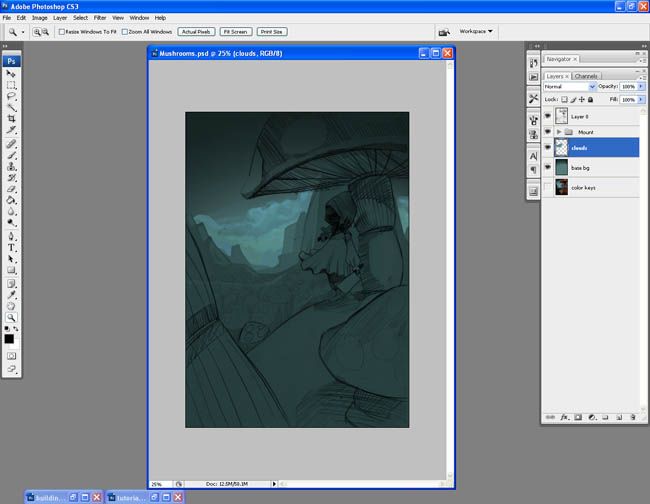Screen dimensions: 650x504
Task: Switch to the Channels tab
Action: pos(586,76)
